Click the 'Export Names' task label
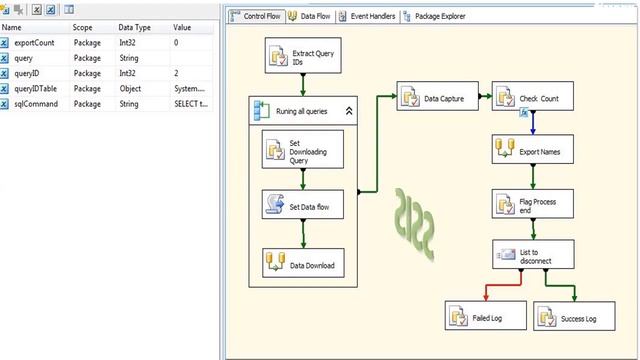Image resolution: width=640 pixels, height=360 pixels. [x=540, y=152]
